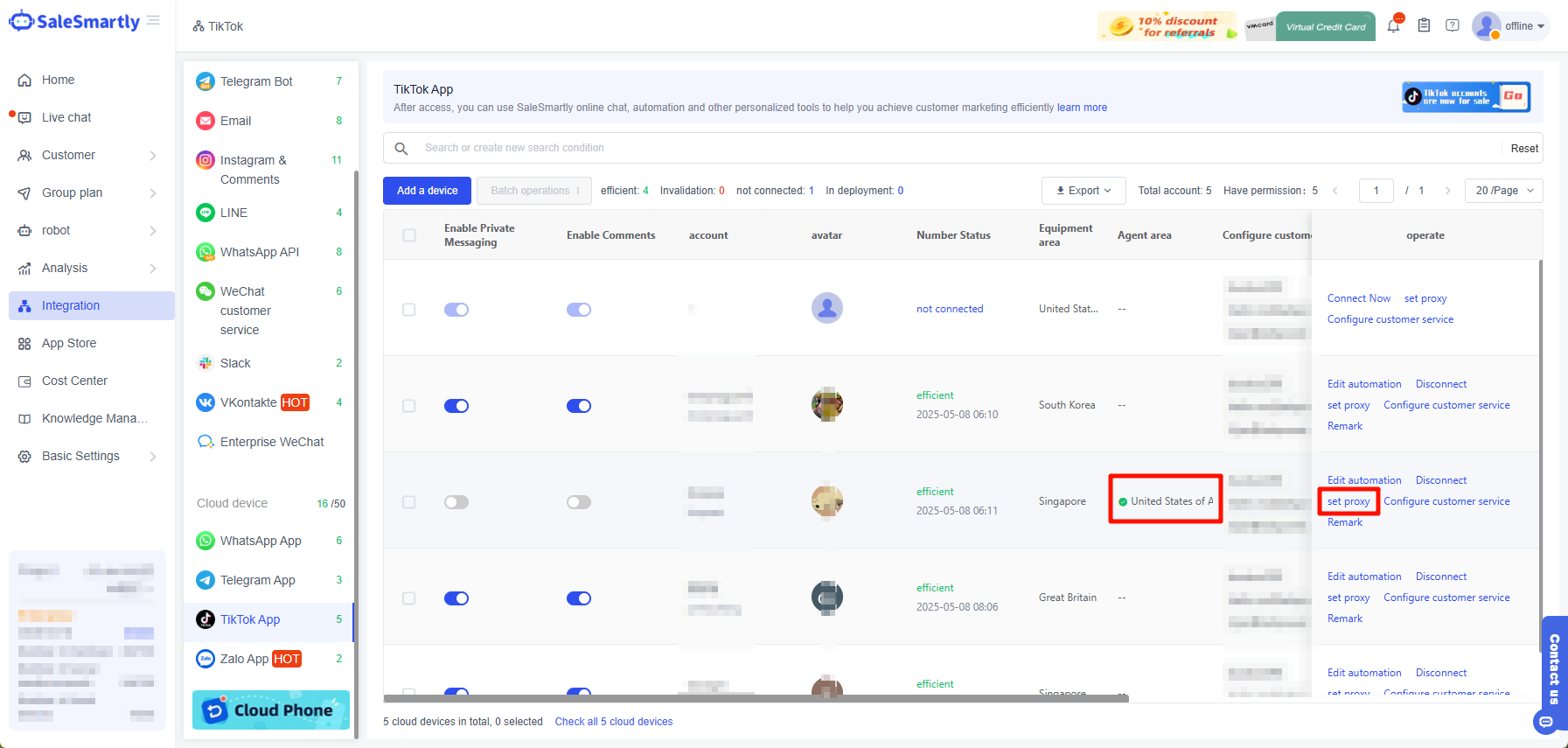Tick the checkbox of the Great Britain row

pyautogui.click(x=409, y=598)
